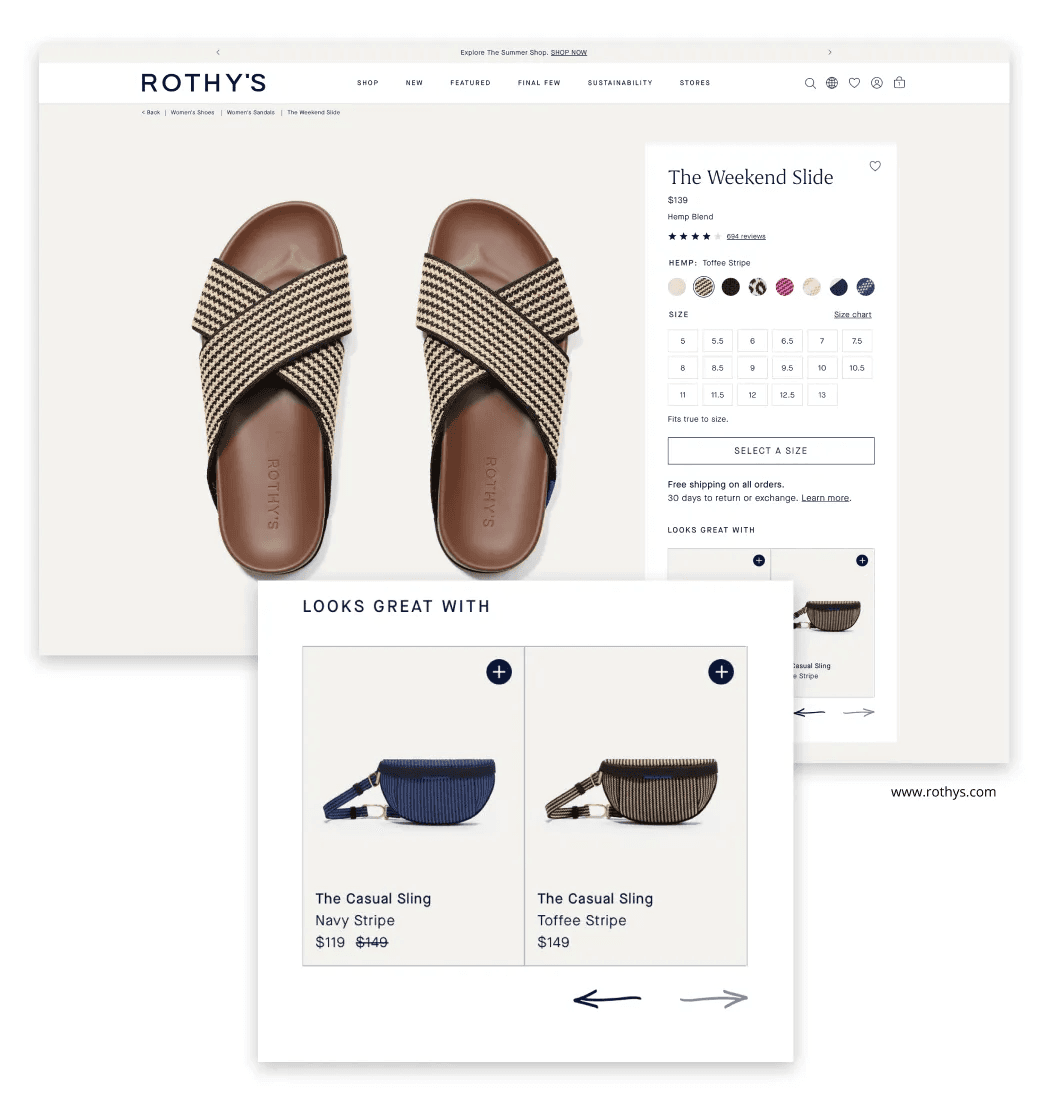Click small left arrow in product panel carousel
The image size is (1050, 1110).
809,713
